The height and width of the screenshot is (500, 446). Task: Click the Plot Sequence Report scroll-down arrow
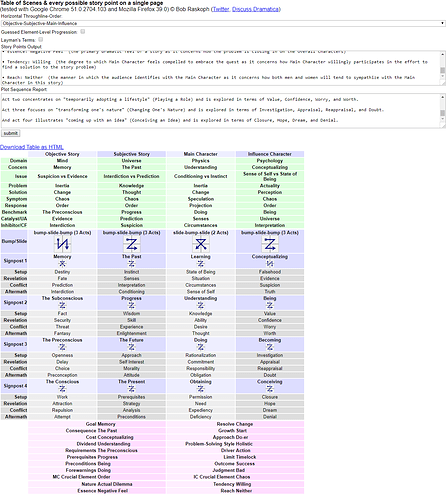[x=442, y=119]
